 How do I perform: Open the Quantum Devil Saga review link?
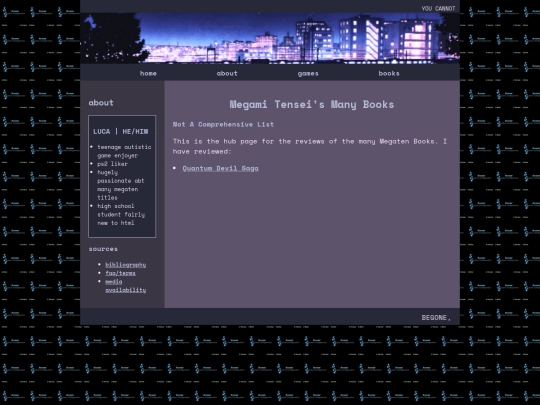(220, 168)
